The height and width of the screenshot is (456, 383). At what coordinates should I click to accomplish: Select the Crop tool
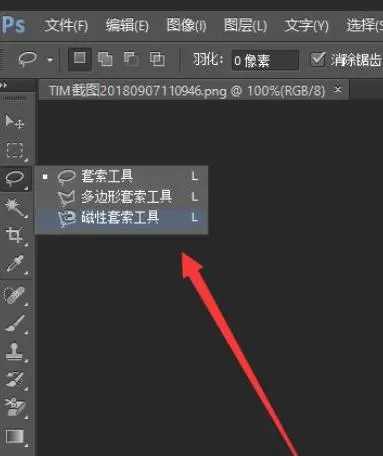(x=15, y=235)
